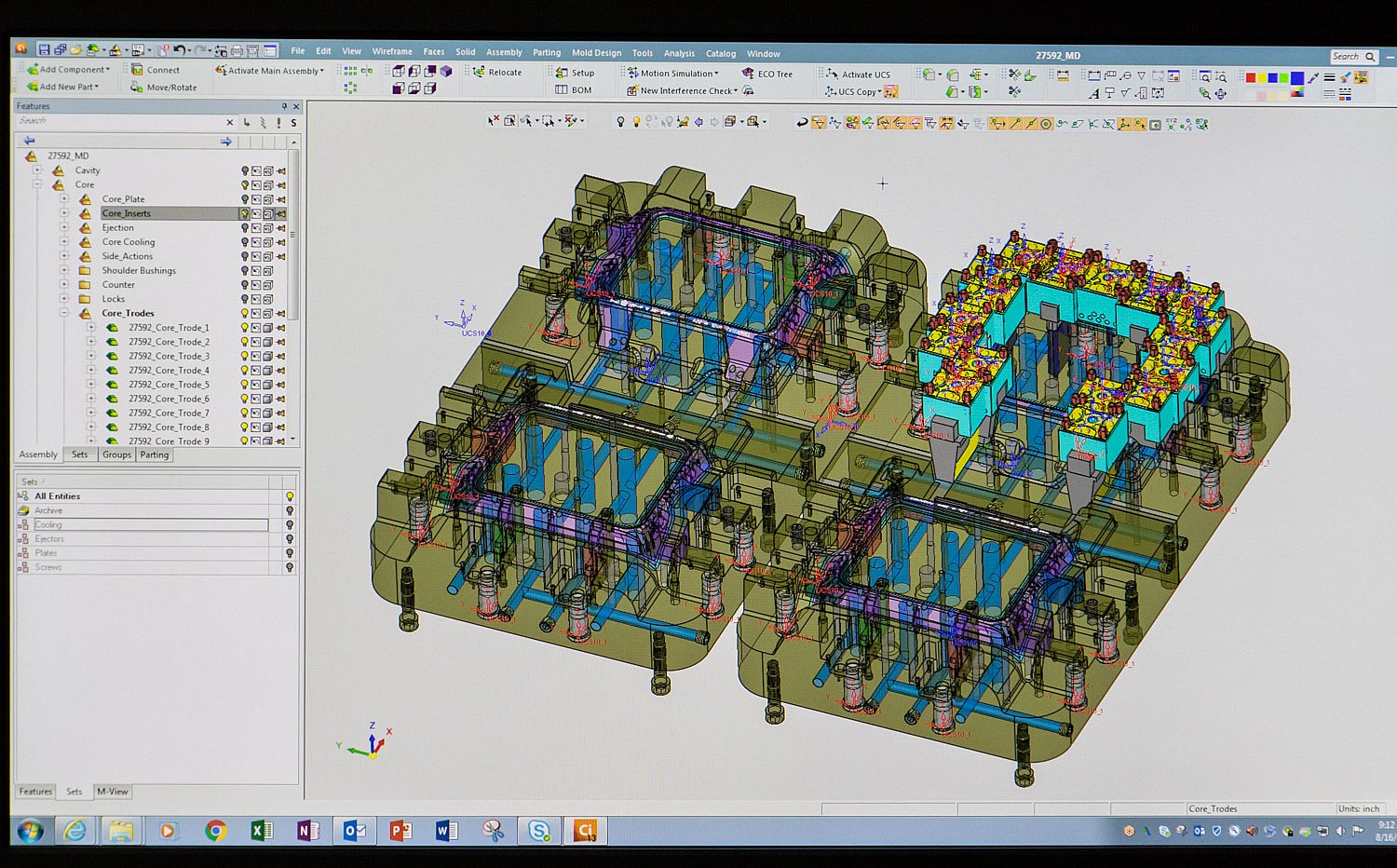The width and height of the screenshot is (1397, 868).
Task: Toggle the Cavity visibility light bulb
Action: click(245, 170)
